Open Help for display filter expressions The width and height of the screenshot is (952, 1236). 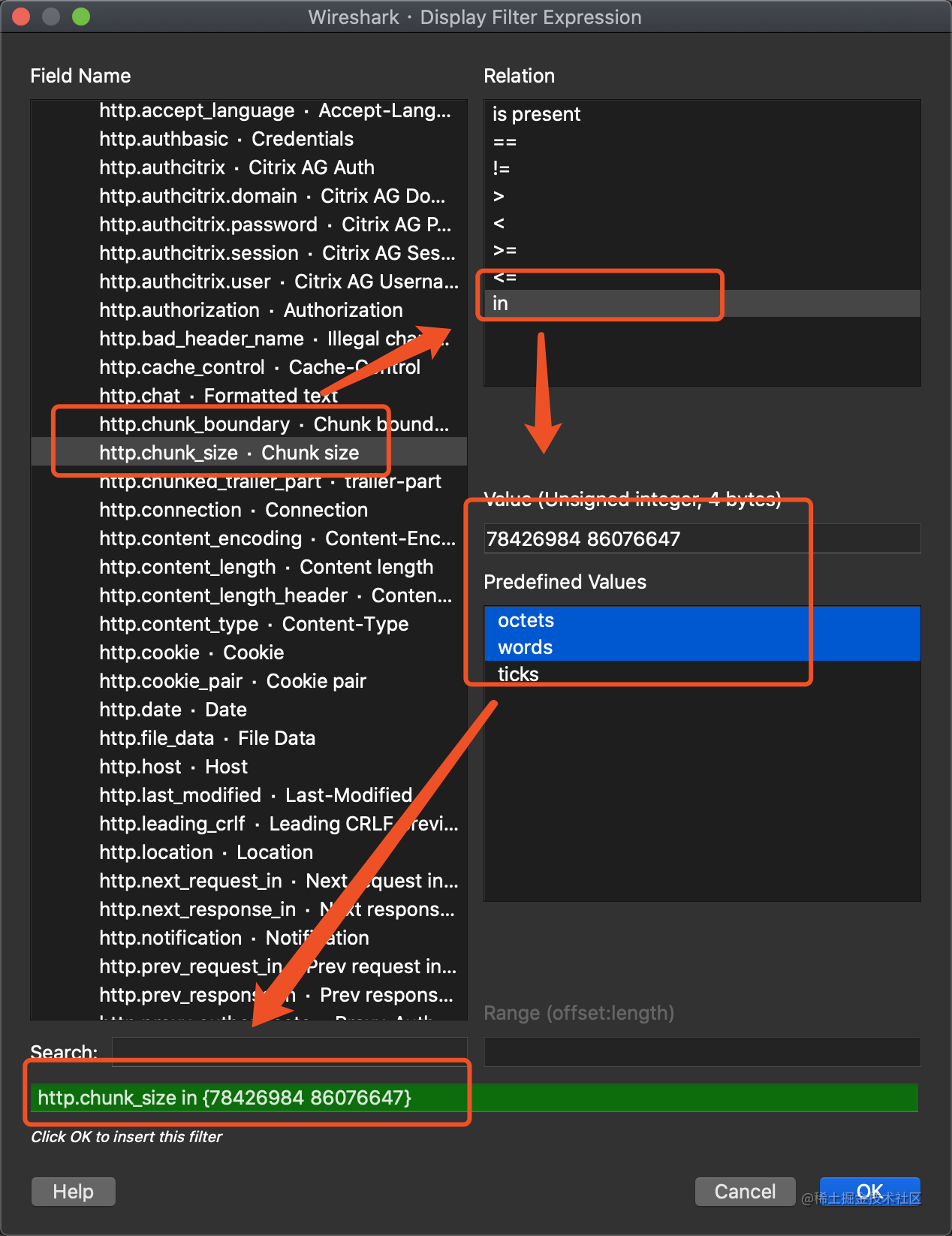coord(74,1192)
